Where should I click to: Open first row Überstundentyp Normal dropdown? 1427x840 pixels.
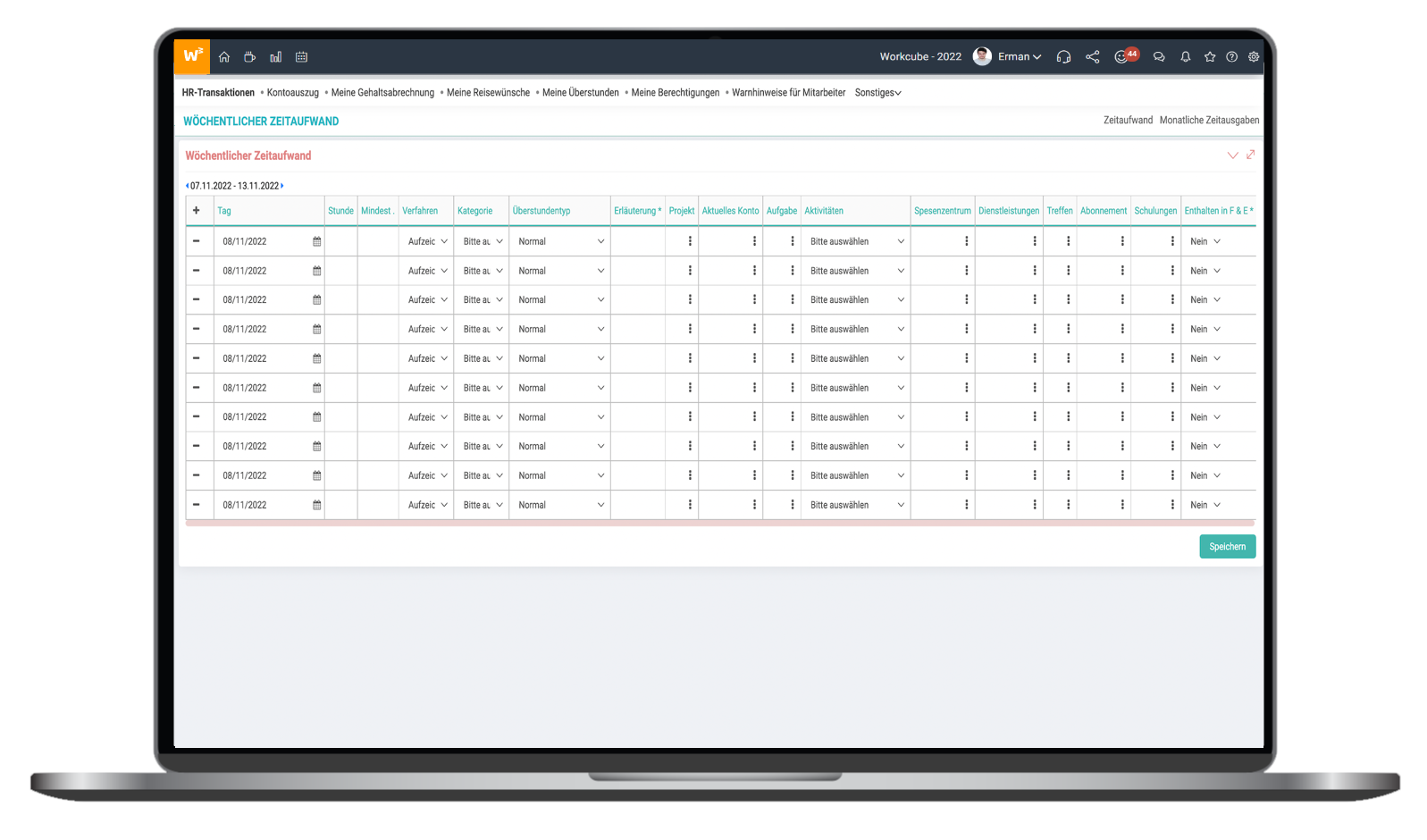pos(560,241)
